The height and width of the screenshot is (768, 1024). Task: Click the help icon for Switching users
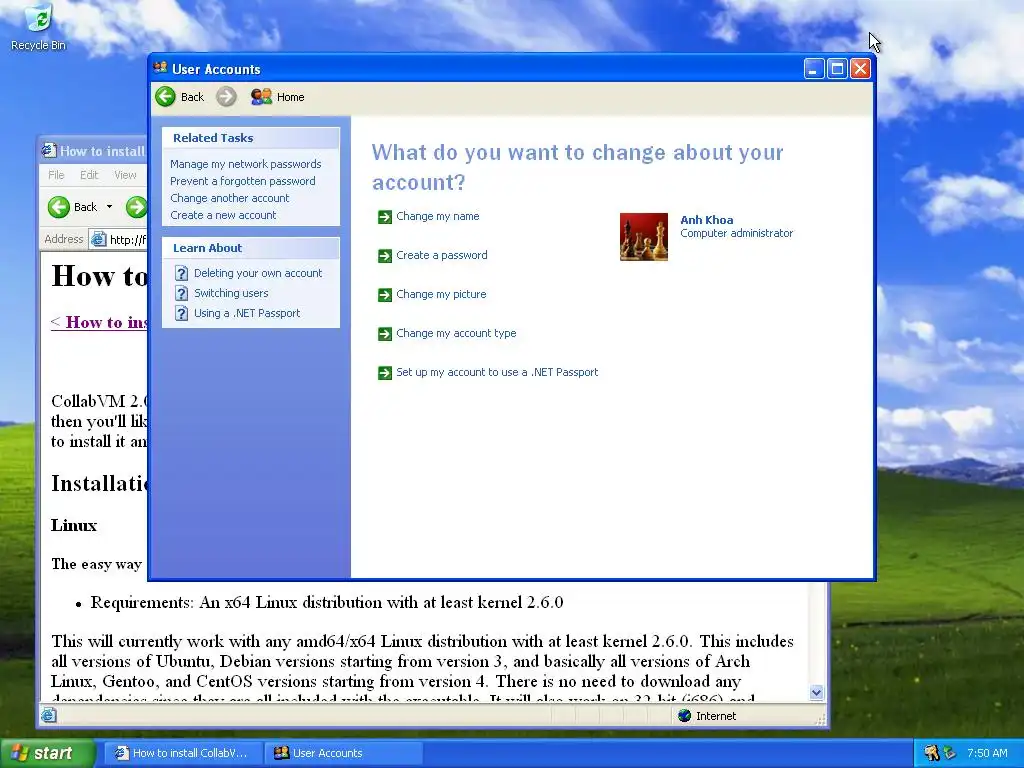[182, 293]
